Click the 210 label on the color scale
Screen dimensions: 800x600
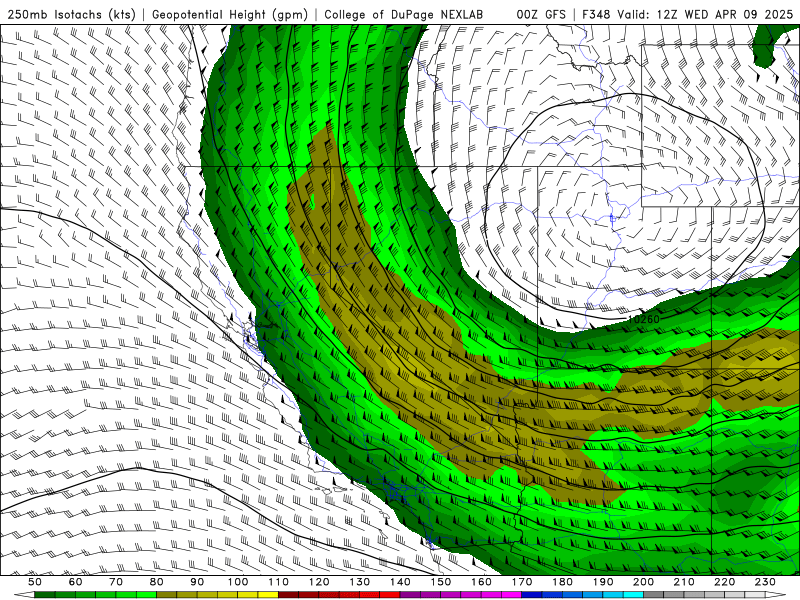pyautogui.click(x=684, y=582)
